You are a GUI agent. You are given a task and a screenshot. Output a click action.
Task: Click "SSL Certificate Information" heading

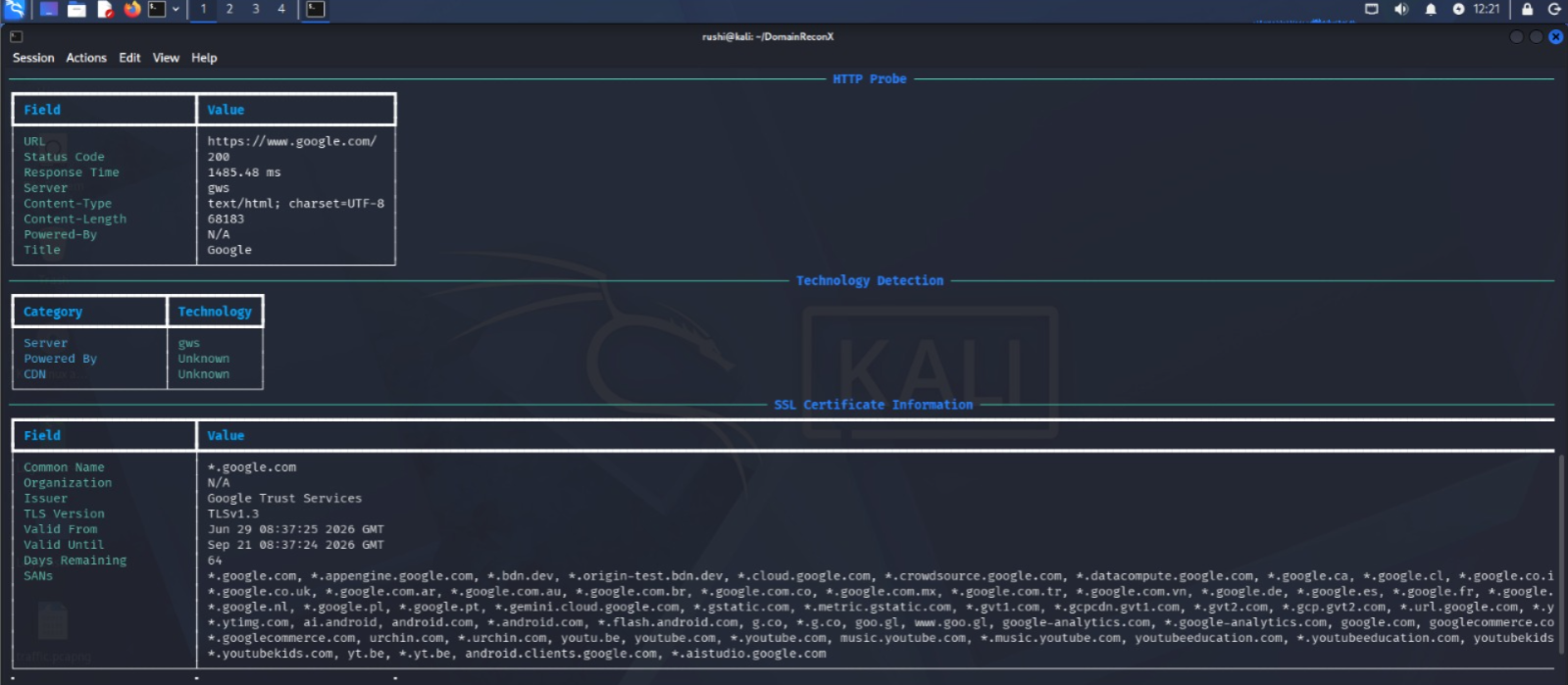coord(873,405)
